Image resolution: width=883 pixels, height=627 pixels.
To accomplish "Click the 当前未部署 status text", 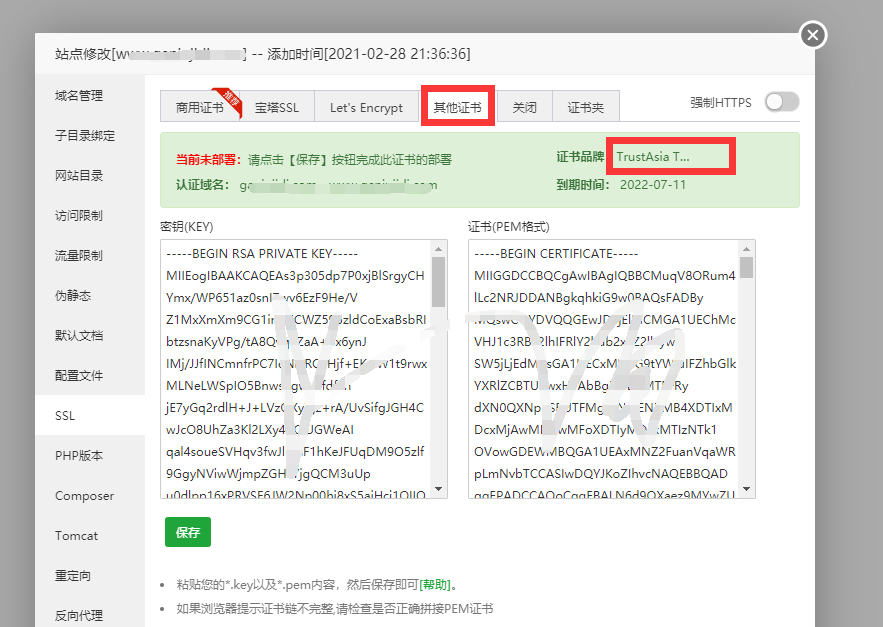I will click(x=209, y=159).
